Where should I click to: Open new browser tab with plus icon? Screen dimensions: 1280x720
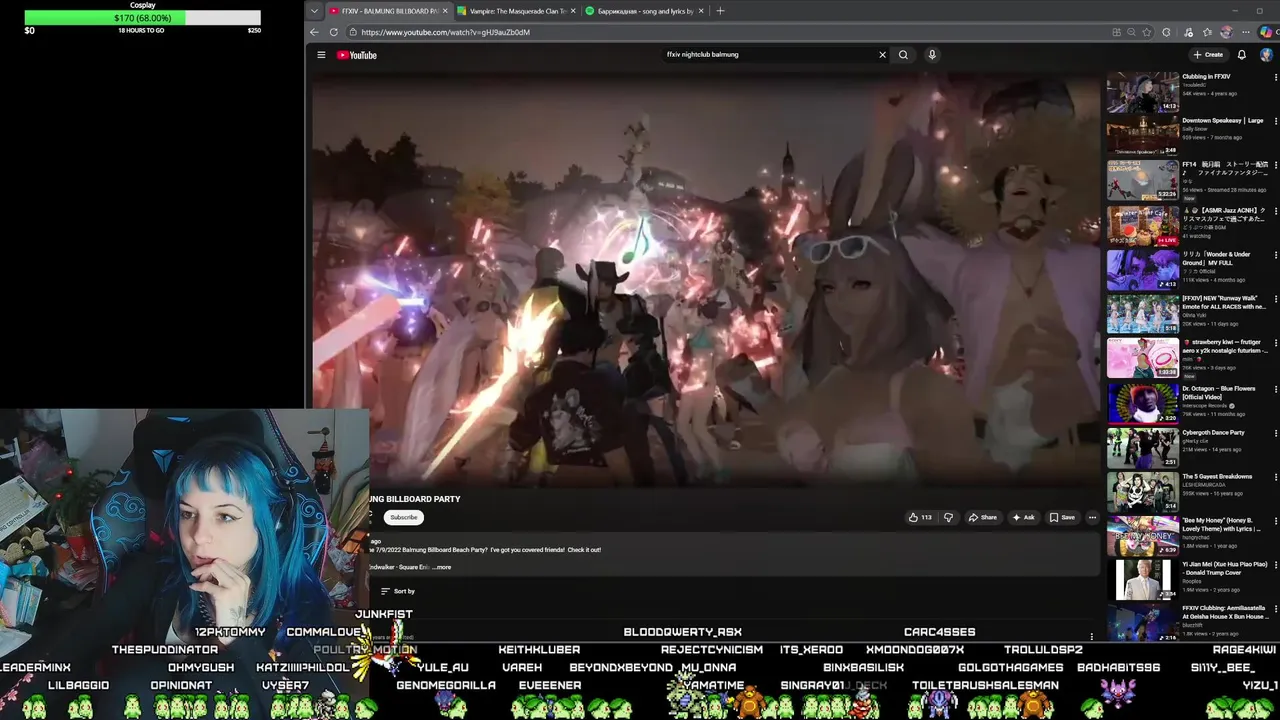tap(720, 11)
